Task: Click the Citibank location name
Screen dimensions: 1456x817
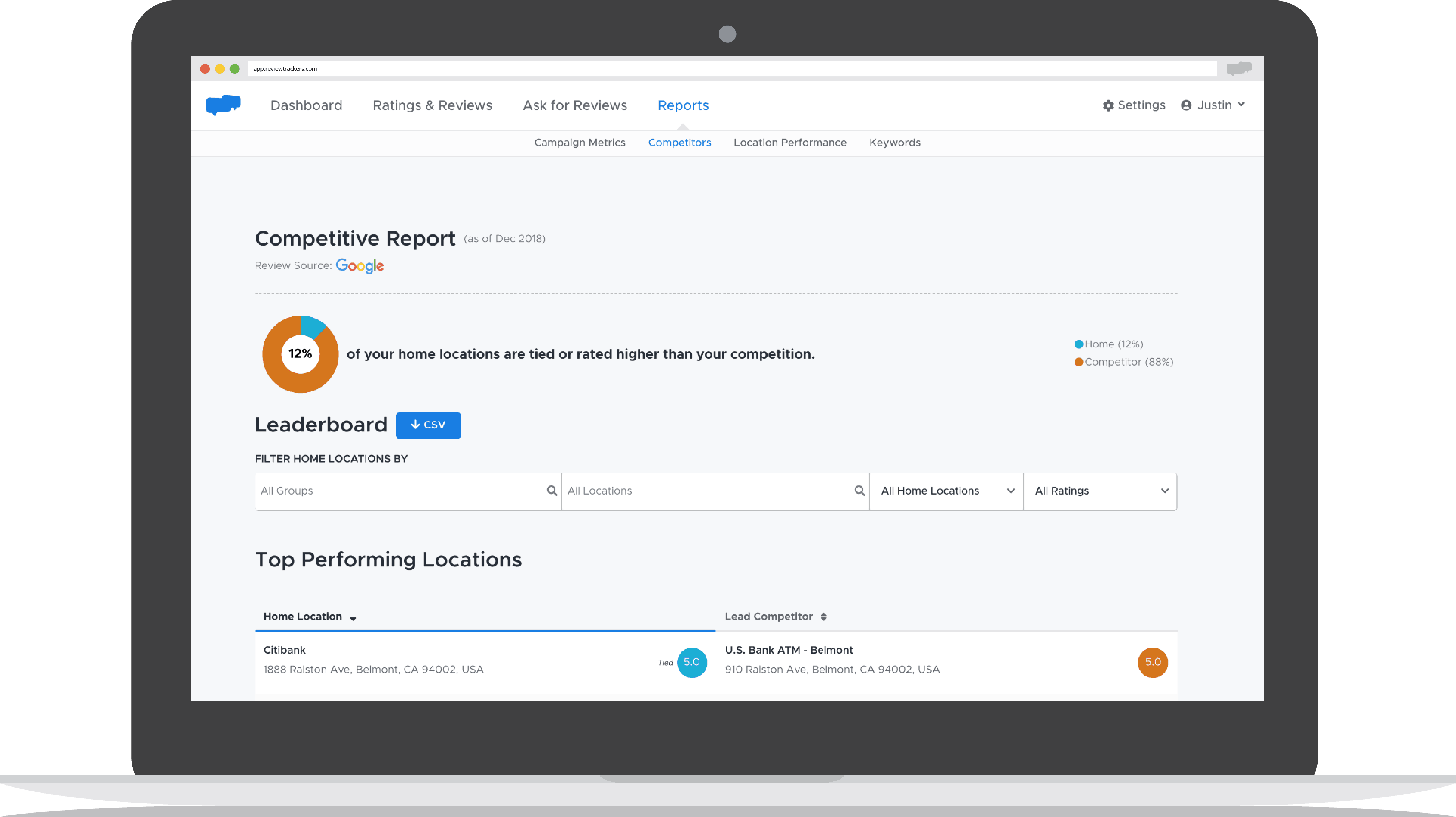Action: (284, 650)
